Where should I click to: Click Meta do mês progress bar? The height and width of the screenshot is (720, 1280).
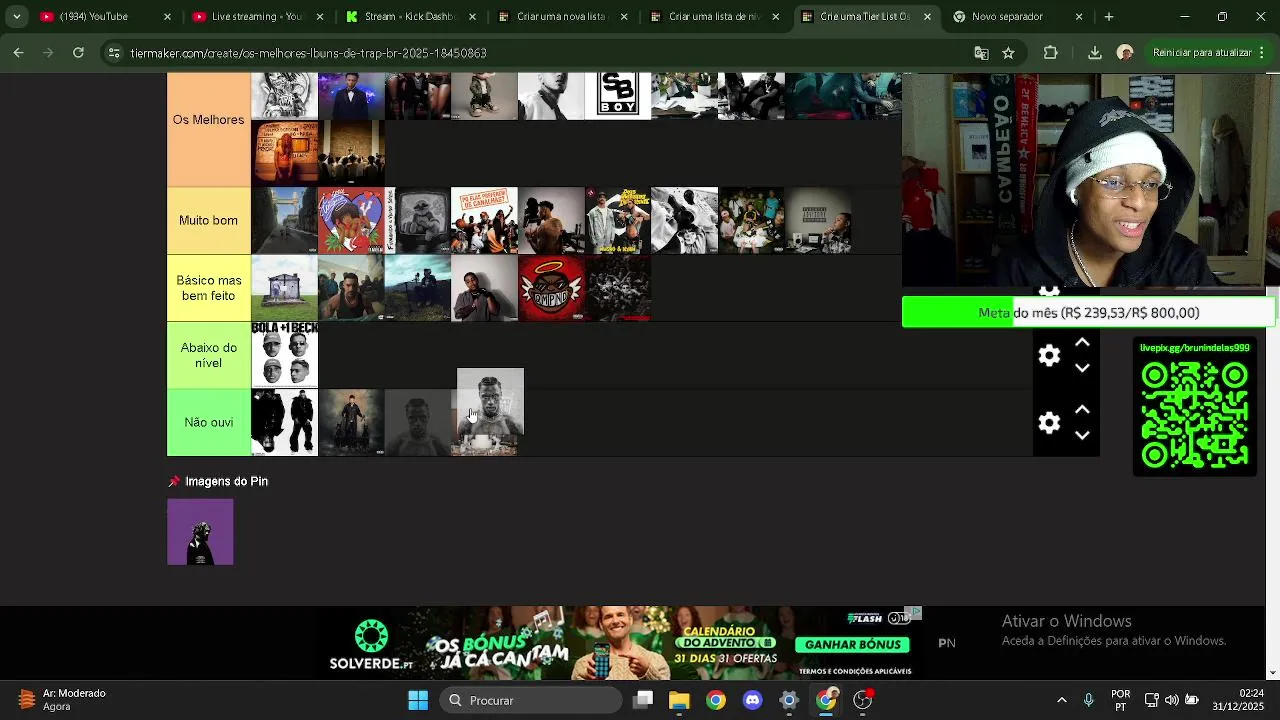point(1088,312)
